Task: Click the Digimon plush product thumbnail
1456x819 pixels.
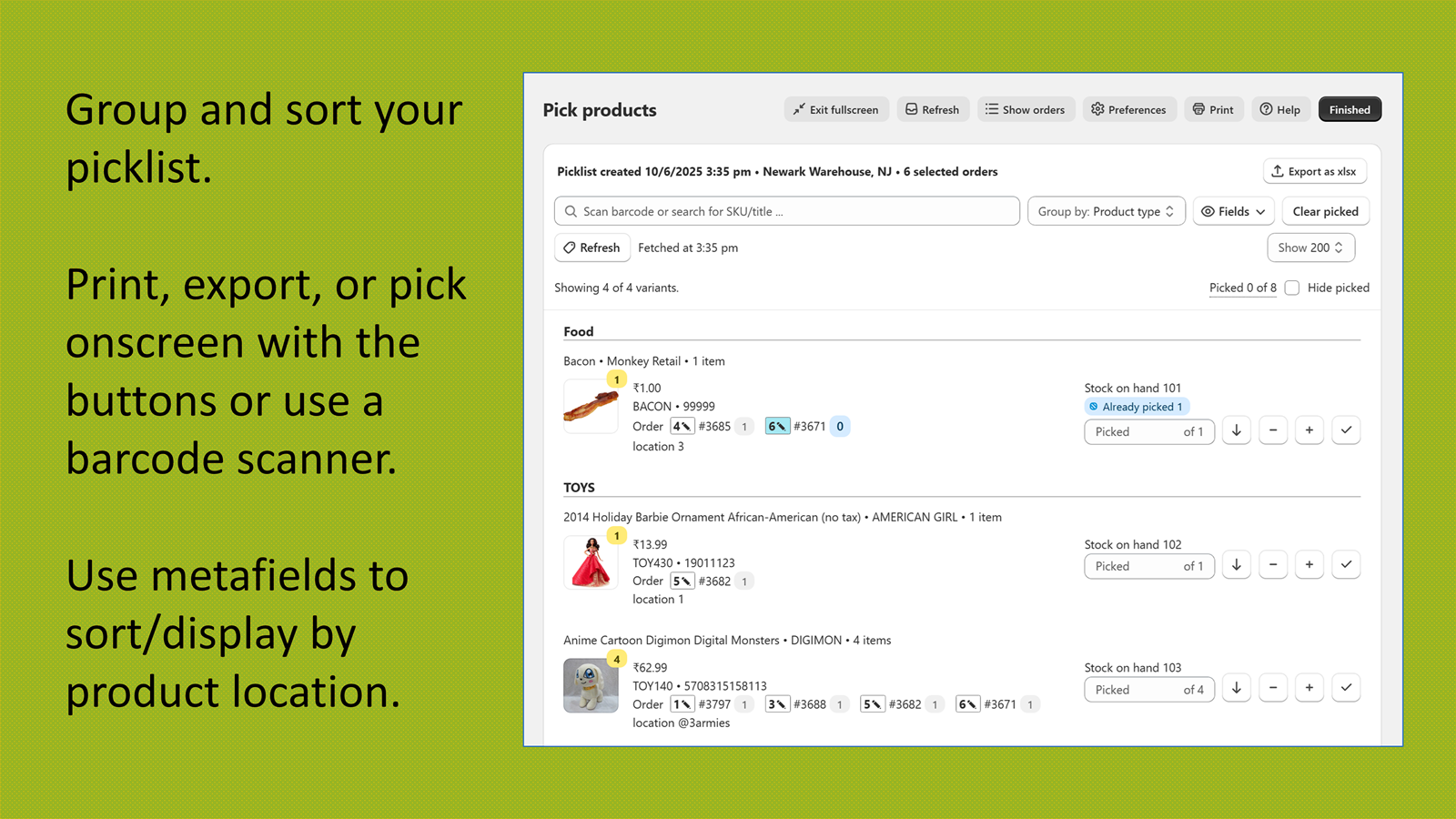Action: click(591, 685)
